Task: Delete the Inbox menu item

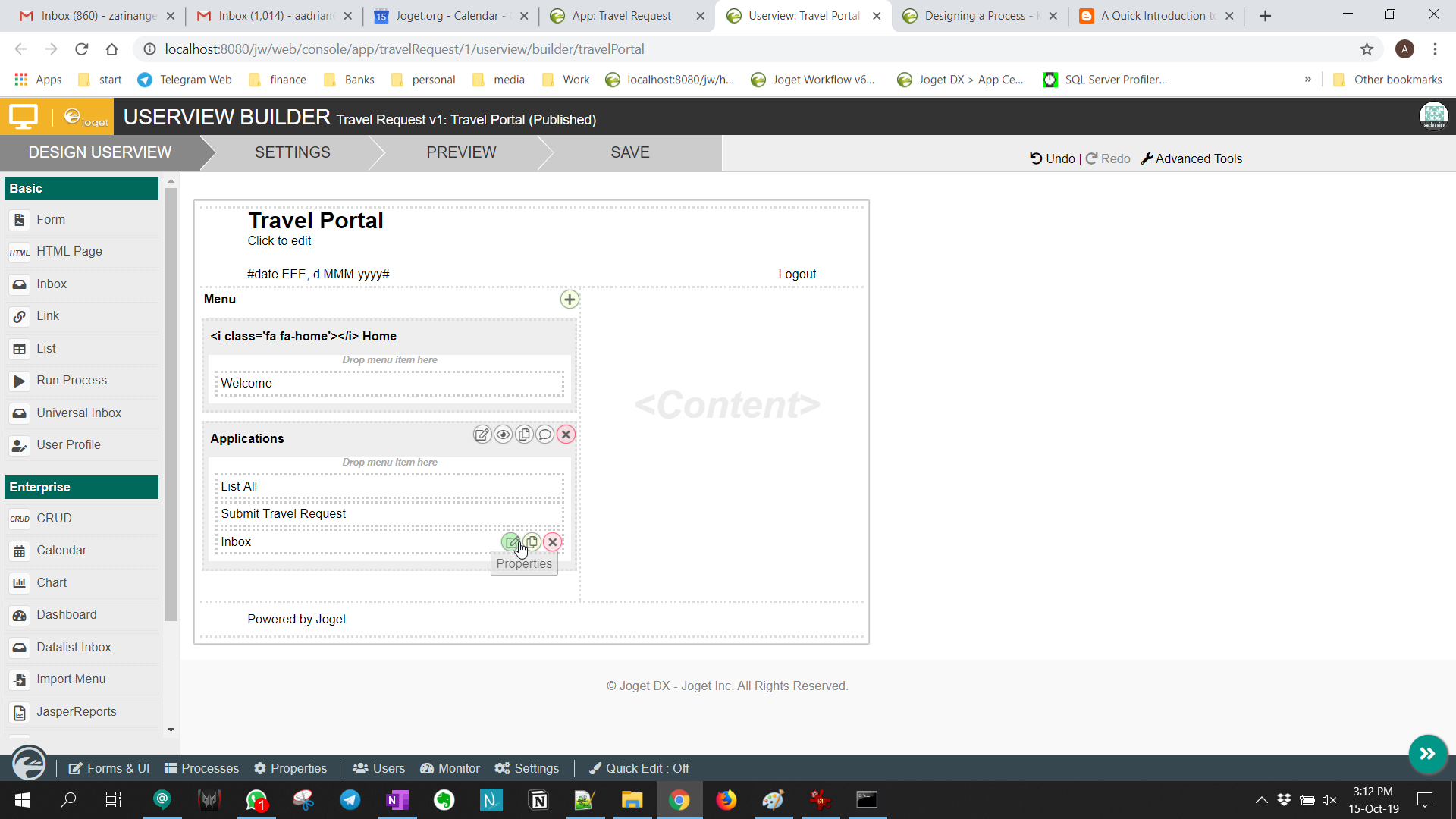Action: tap(553, 542)
